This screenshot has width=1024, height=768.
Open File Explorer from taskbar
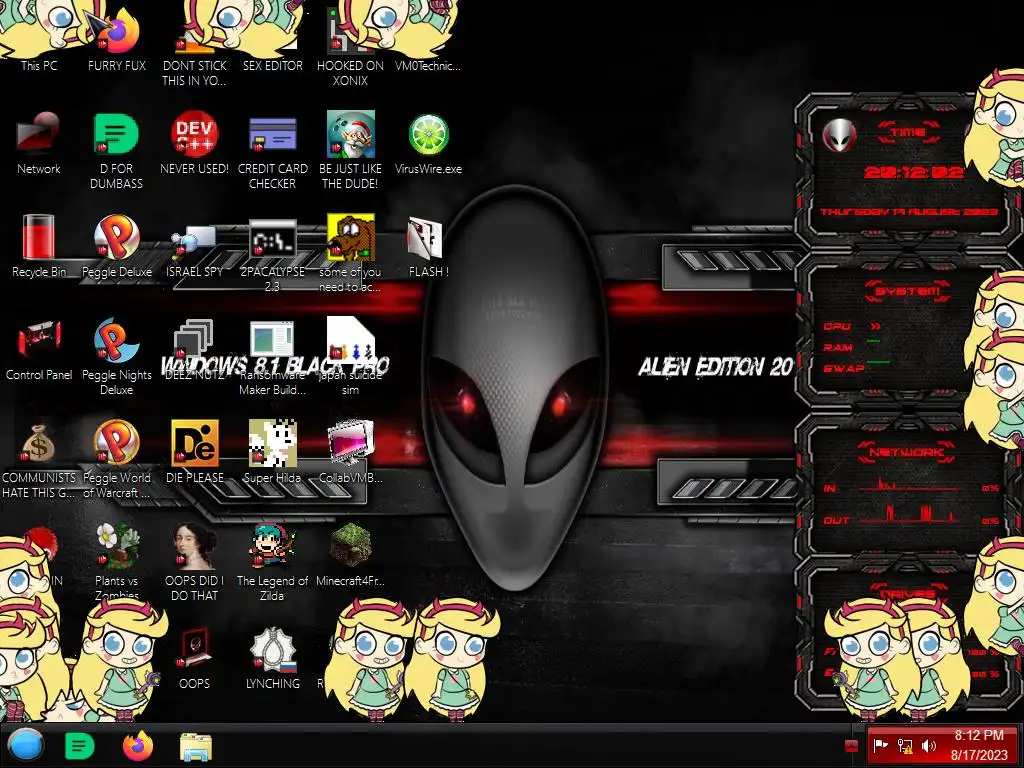click(x=195, y=747)
